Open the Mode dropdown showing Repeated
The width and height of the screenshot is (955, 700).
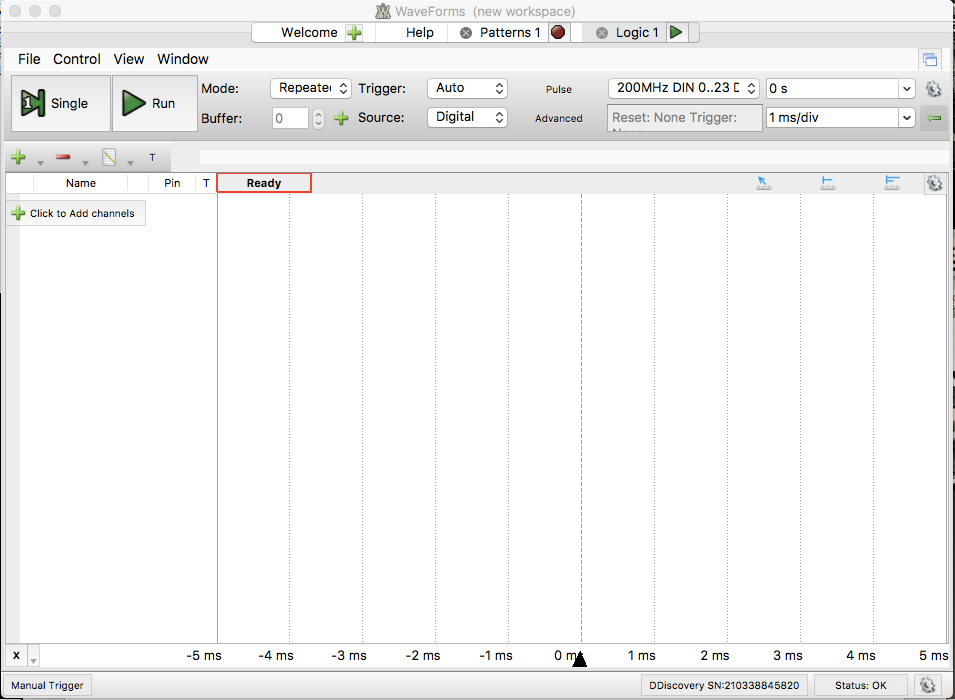[x=311, y=88]
